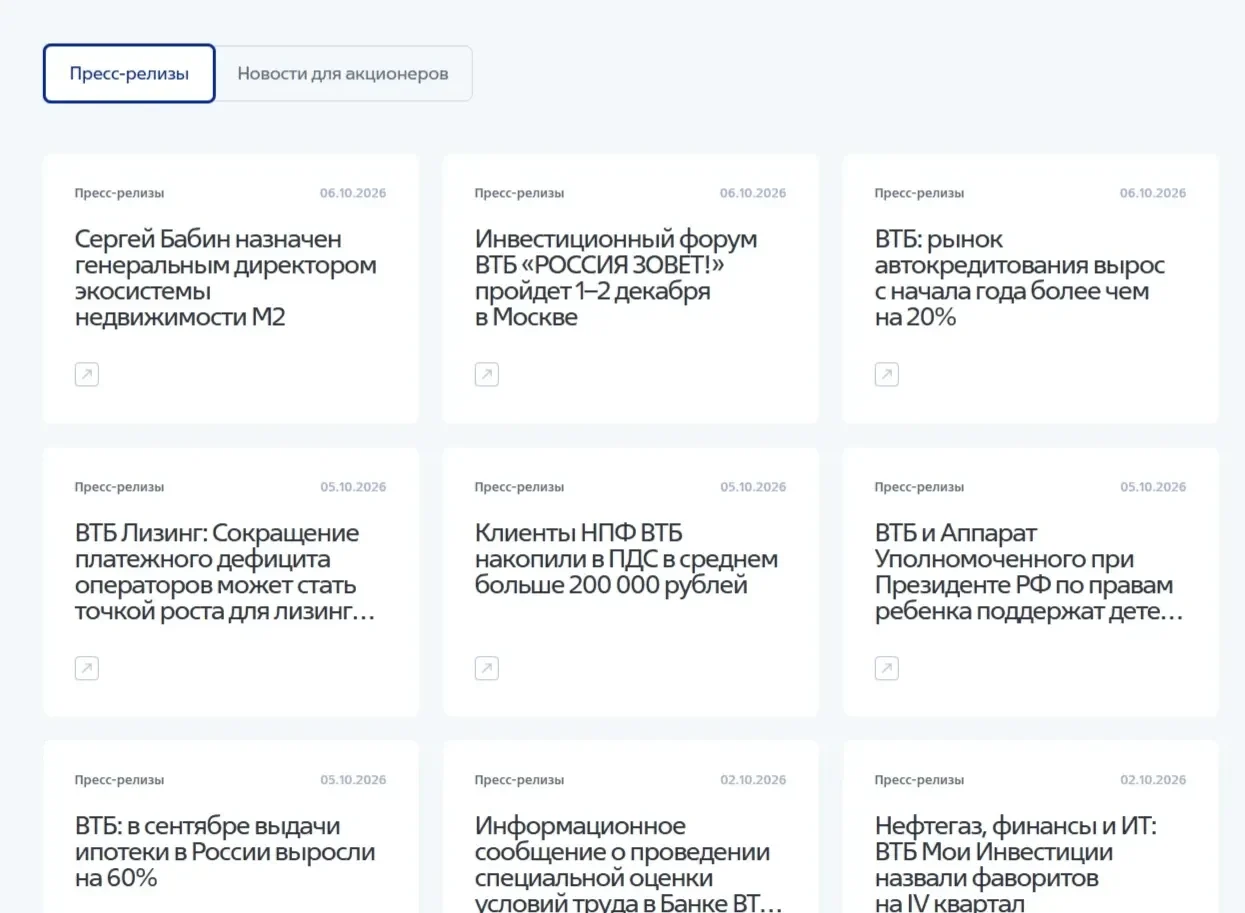The height and width of the screenshot is (913, 1245).
Task: Open Нефтегаз, финансы и ИТ headline
Action: pyautogui.click(x=1016, y=863)
